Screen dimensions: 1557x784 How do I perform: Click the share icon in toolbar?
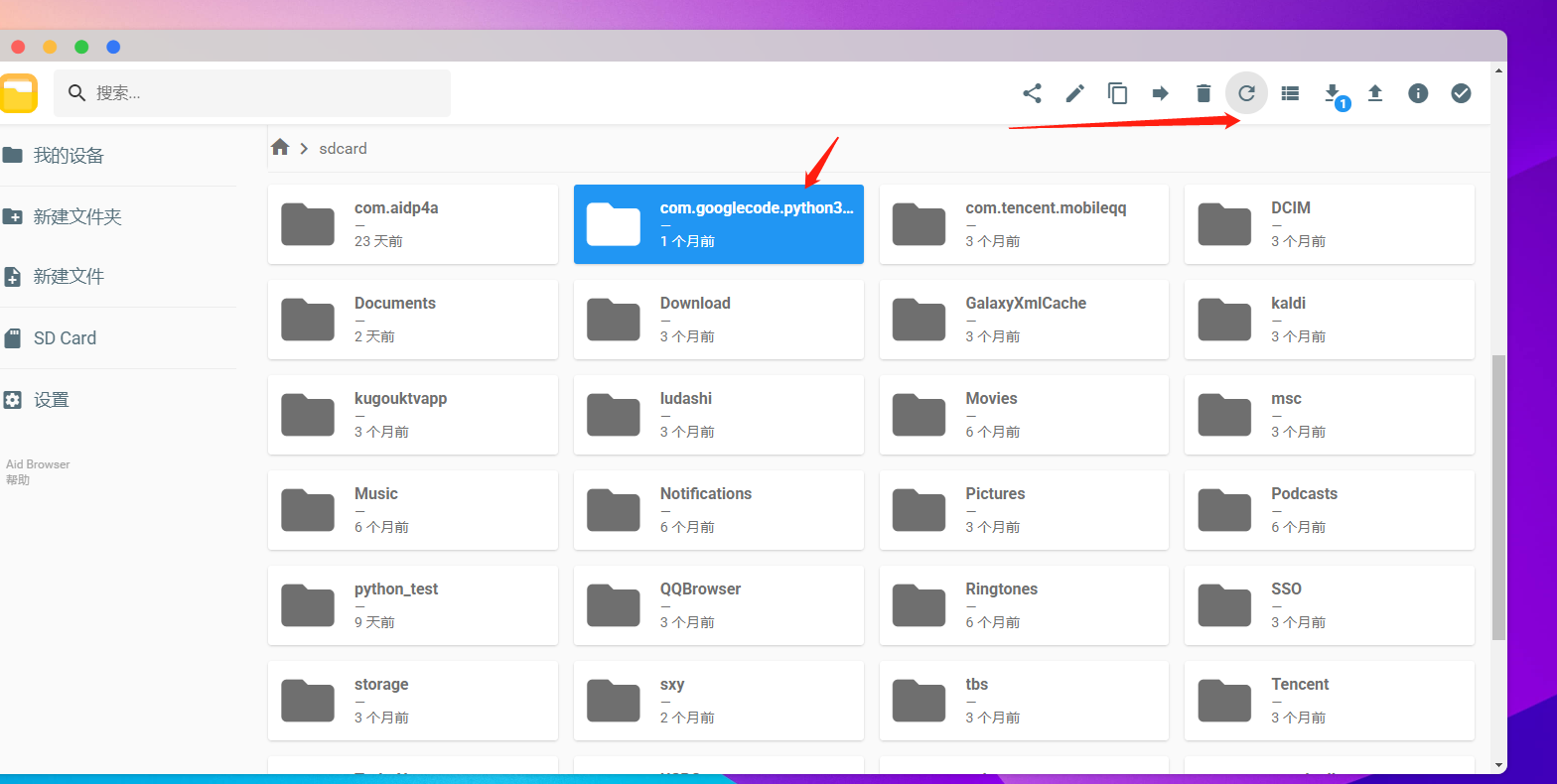click(1032, 93)
